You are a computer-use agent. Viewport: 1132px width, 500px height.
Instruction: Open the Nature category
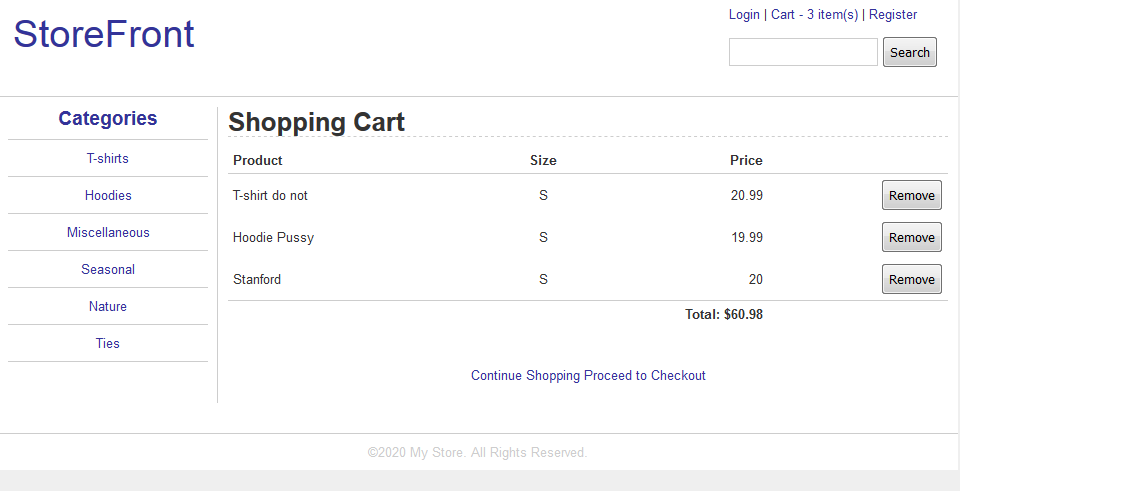click(108, 307)
